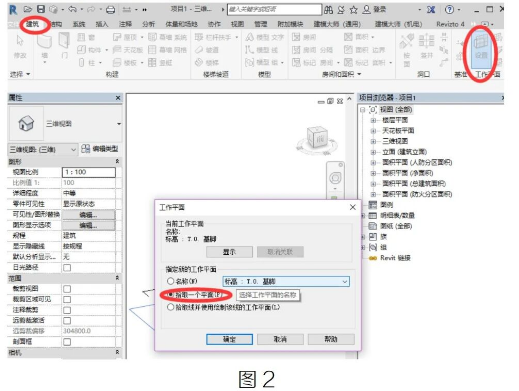519x391 pixels.
Task: Click 编辑... button for 可见性/图形替换
Action: click(x=88, y=215)
